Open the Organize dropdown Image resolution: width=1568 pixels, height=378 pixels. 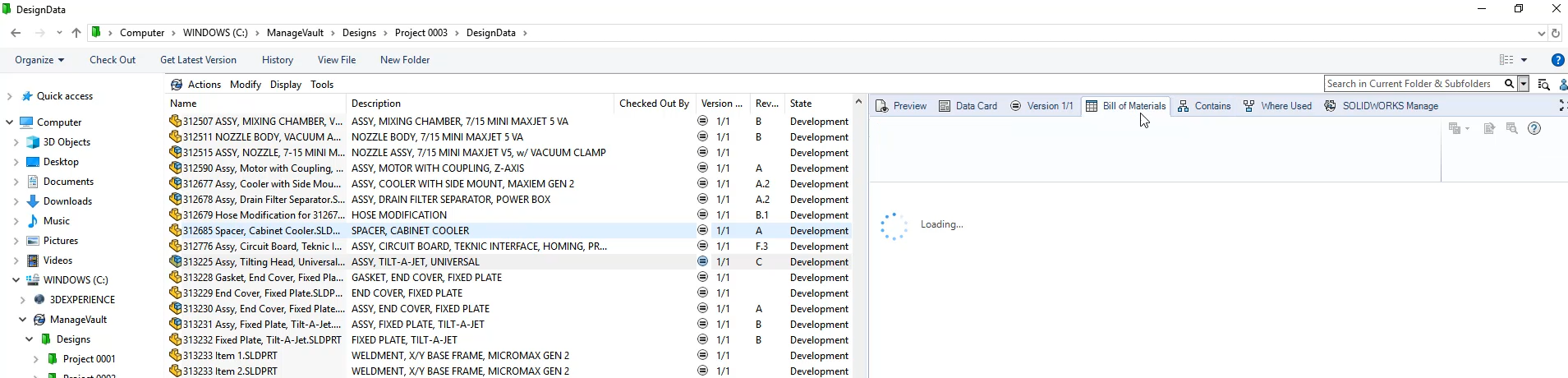coord(39,60)
